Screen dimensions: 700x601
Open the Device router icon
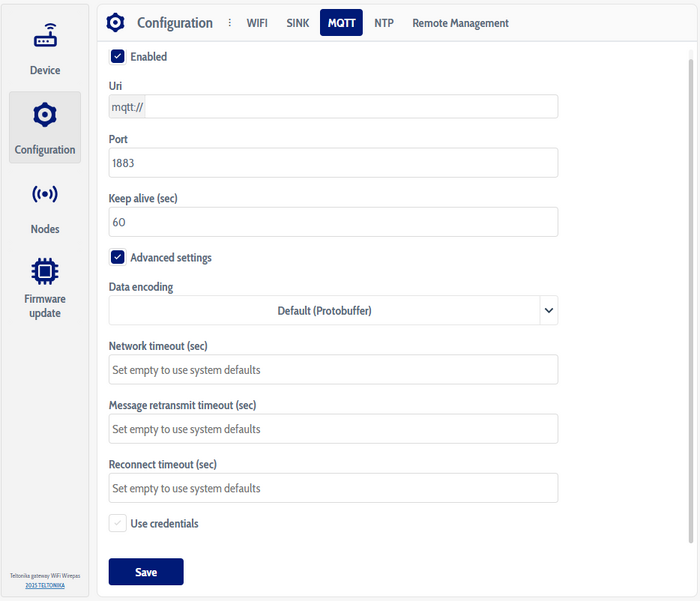coord(45,38)
